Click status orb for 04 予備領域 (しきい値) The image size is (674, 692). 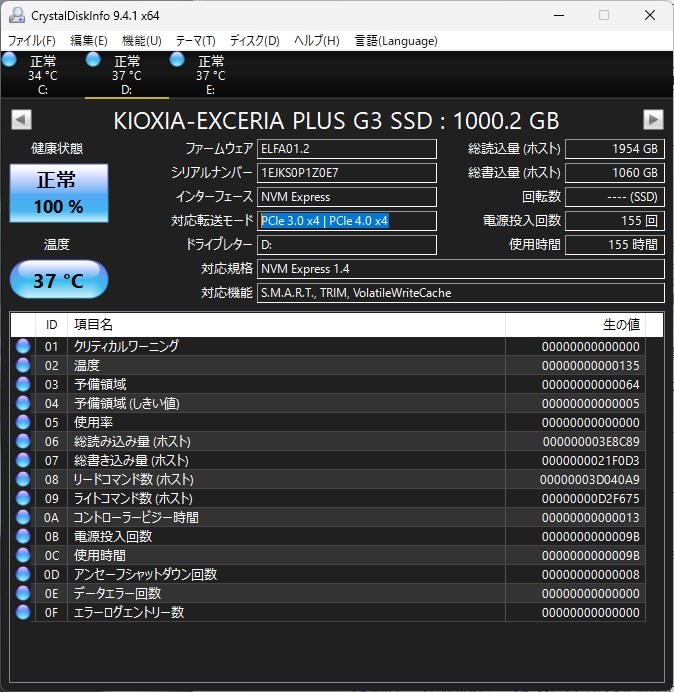click(23, 403)
